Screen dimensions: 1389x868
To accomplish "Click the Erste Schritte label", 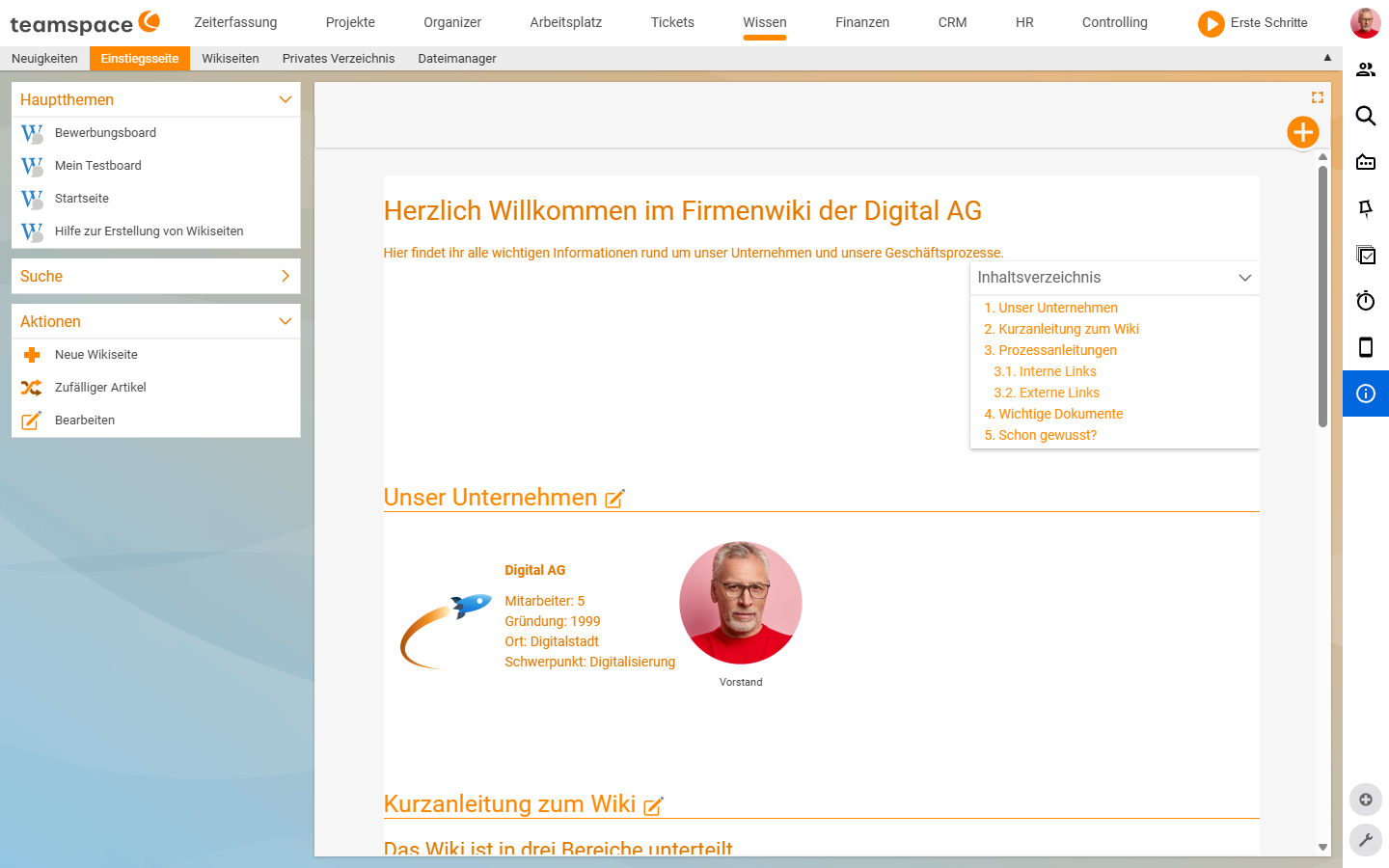I will click(x=1269, y=22).
